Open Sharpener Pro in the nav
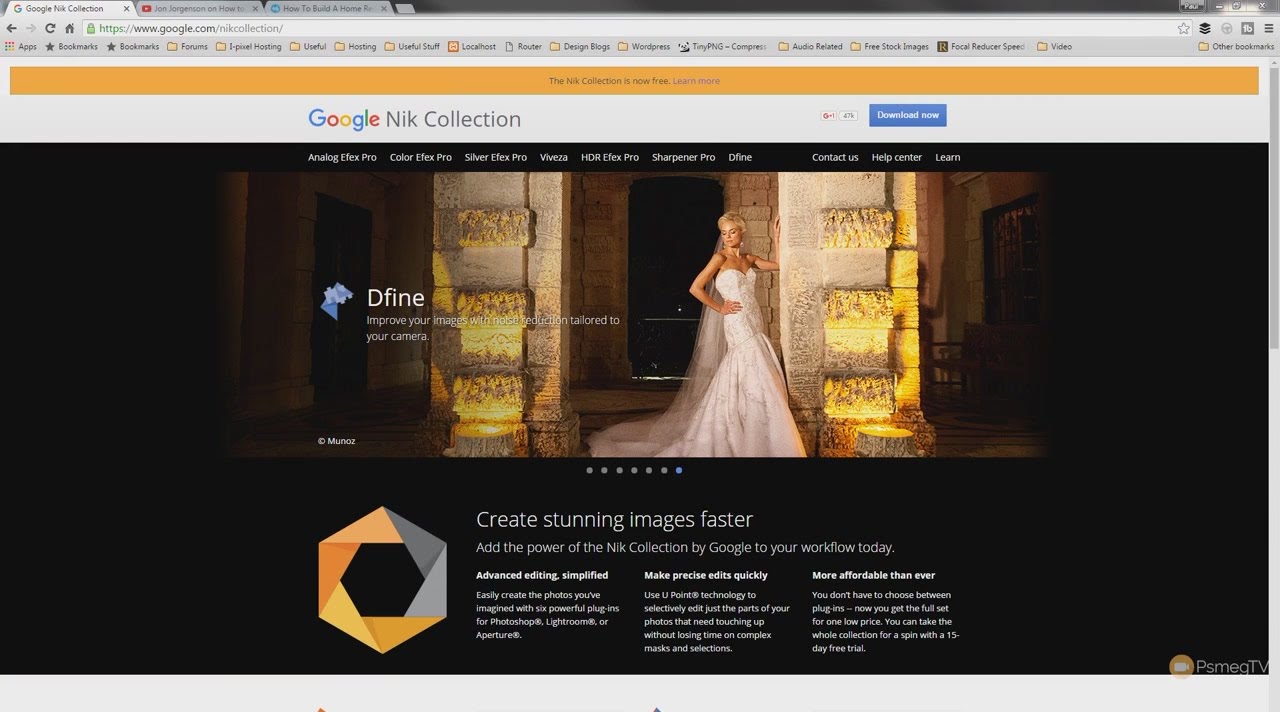The height and width of the screenshot is (712, 1280). [x=683, y=157]
